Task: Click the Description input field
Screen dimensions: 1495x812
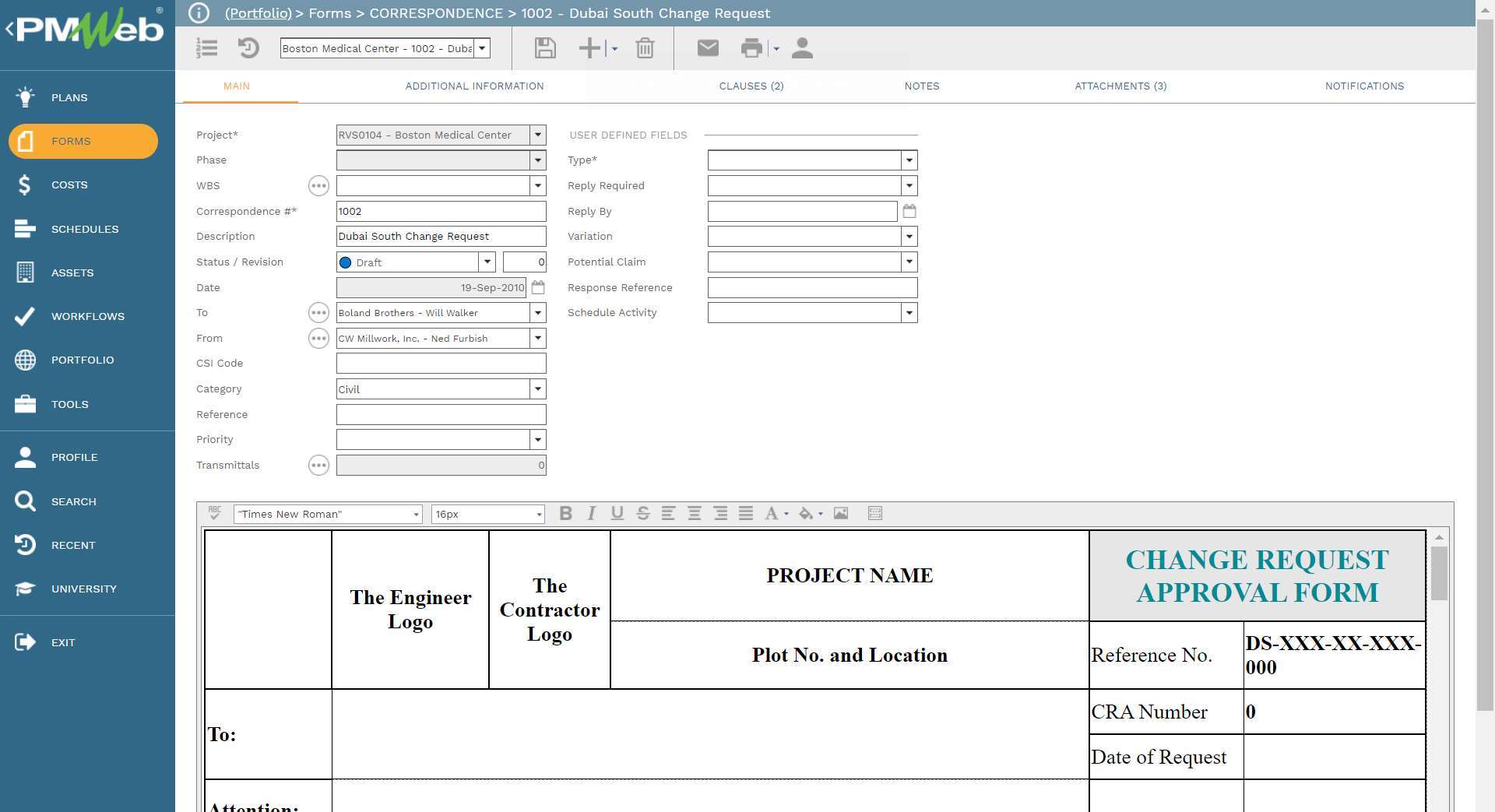Action: point(441,237)
